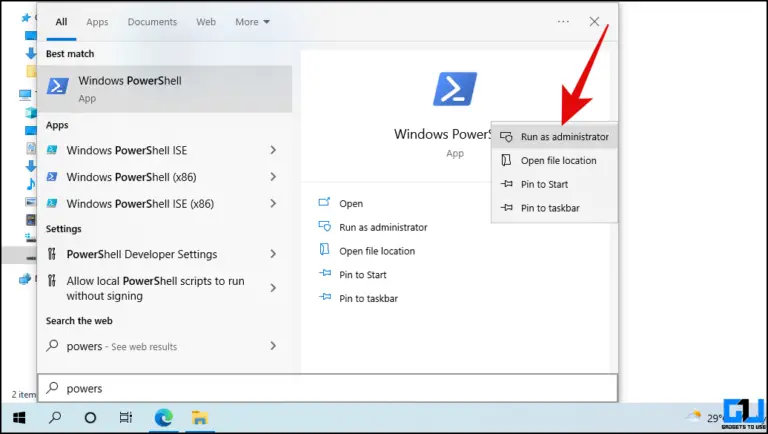
Task: Expand PowerShell Developer Settings arrow
Action: tap(273, 254)
